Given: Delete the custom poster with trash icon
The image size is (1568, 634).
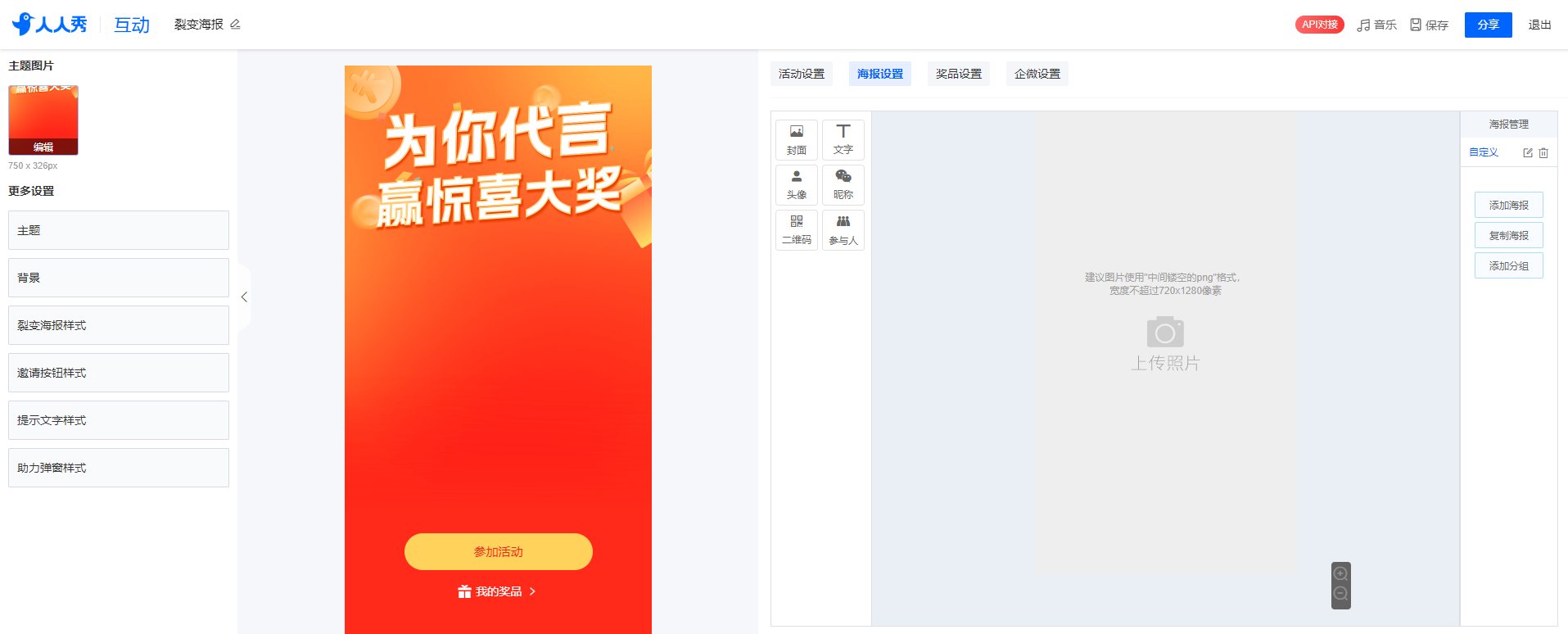Looking at the screenshot, I should [1543, 153].
